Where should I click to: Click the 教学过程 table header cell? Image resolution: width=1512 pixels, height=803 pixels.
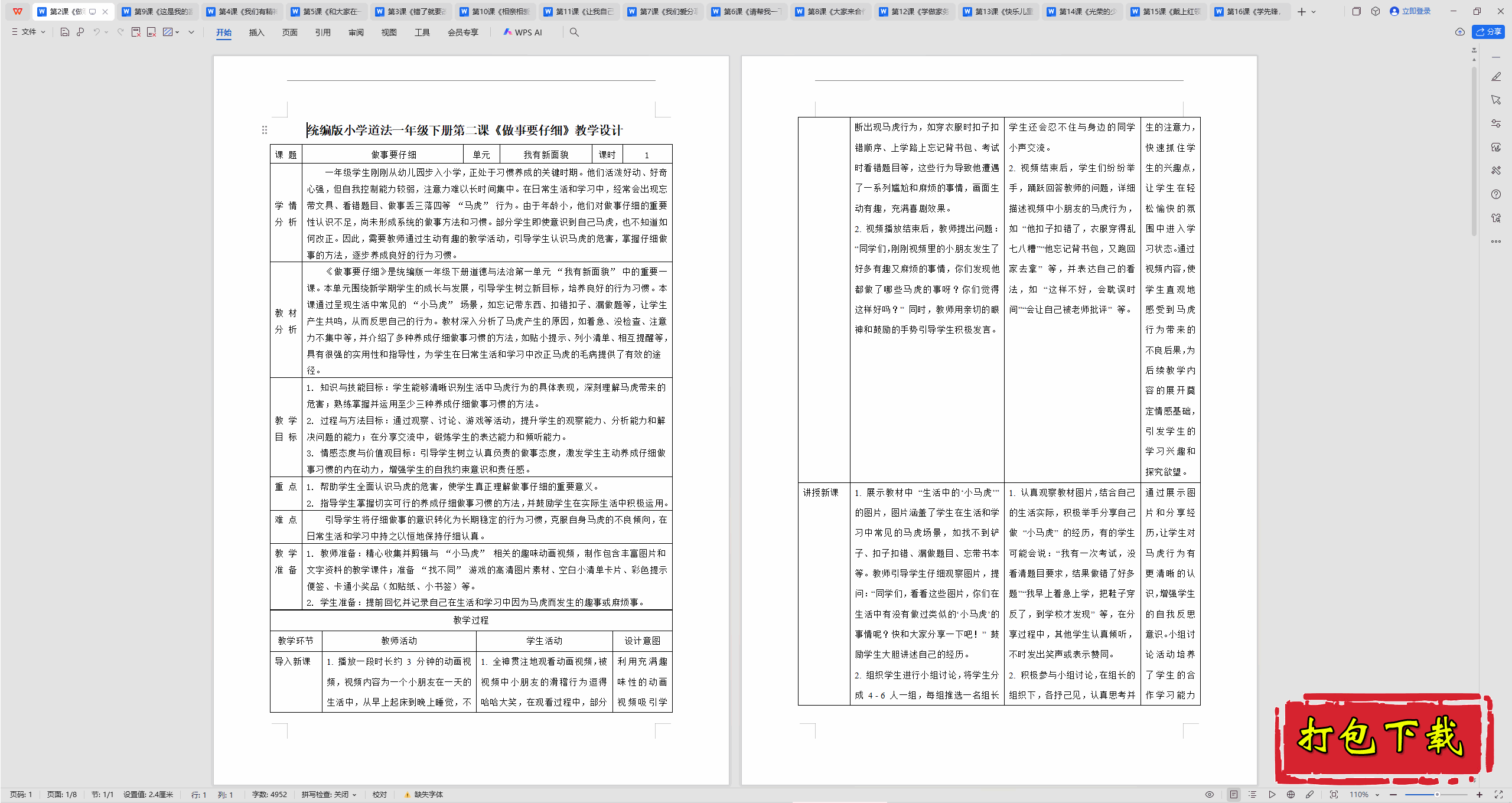coord(471,620)
